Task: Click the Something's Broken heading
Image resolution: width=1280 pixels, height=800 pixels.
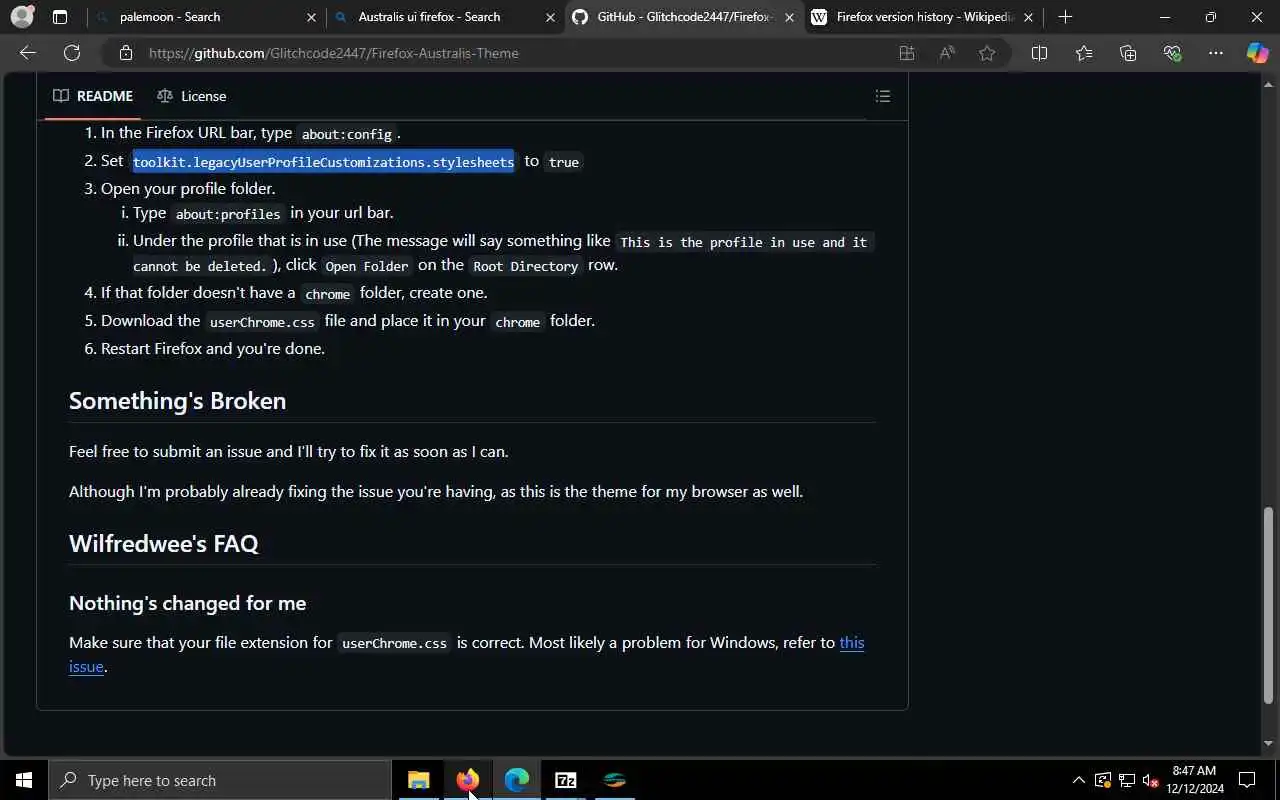Action: (177, 400)
